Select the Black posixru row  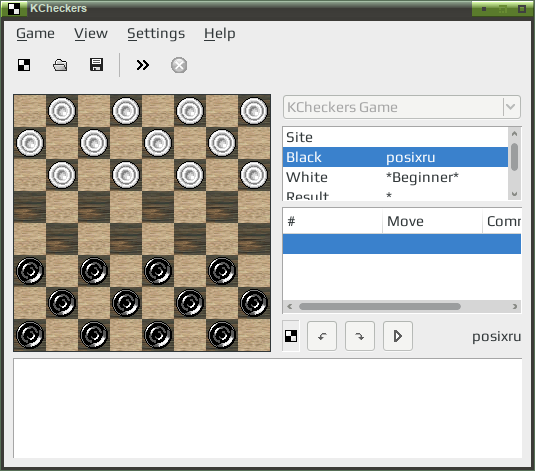click(395, 157)
